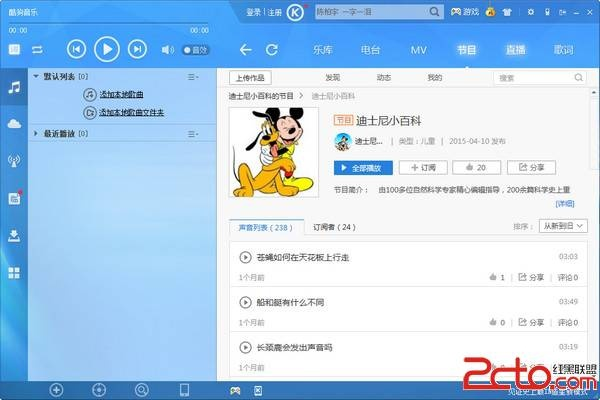The image size is (600, 400).
Task: Share the 船和艇有什么不同 track
Action: pos(531,322)
